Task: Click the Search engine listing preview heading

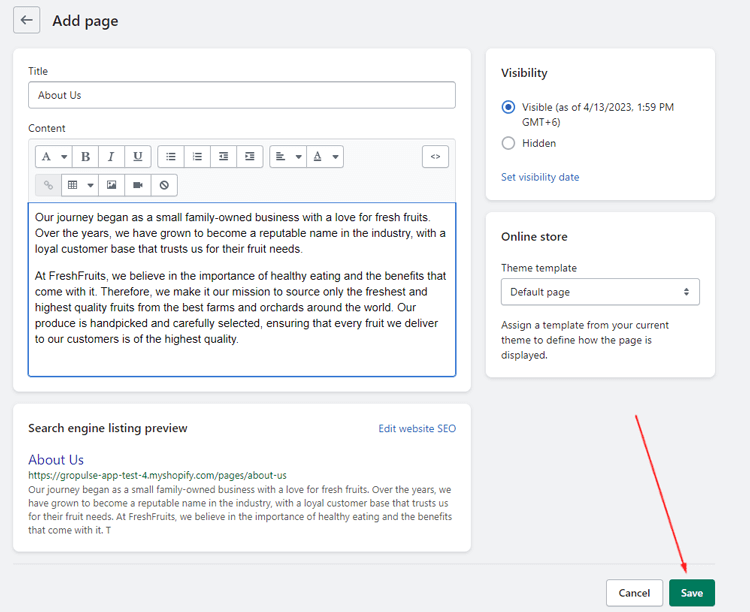Action: (x=108, y=428)
